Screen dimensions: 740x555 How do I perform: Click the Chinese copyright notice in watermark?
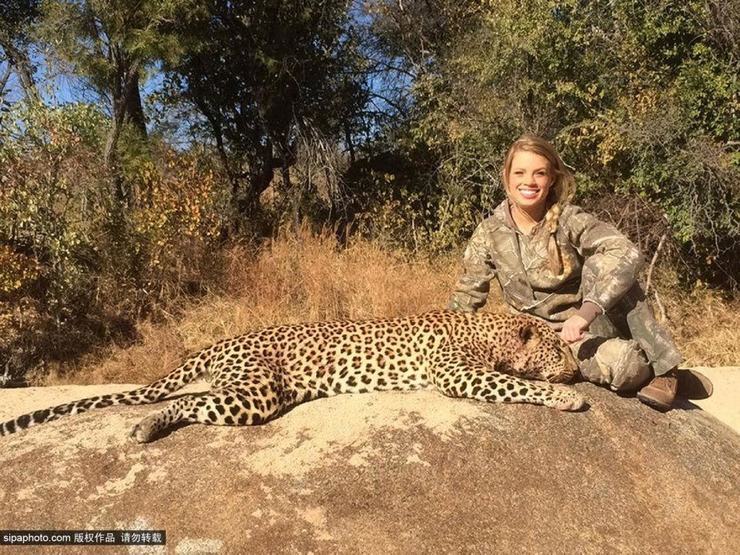pos(118,538)
